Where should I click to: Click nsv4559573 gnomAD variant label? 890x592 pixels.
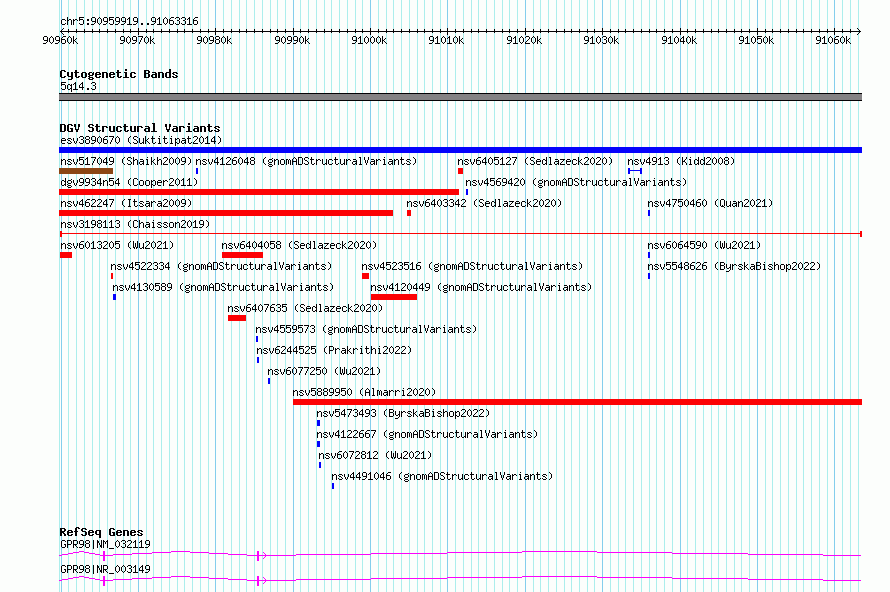tap(366, 329)
